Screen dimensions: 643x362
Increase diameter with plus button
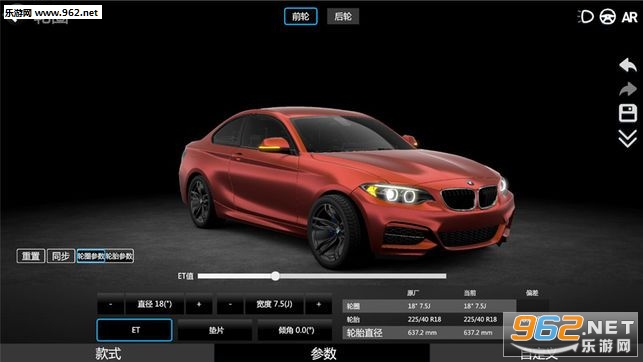pos(199,304)
